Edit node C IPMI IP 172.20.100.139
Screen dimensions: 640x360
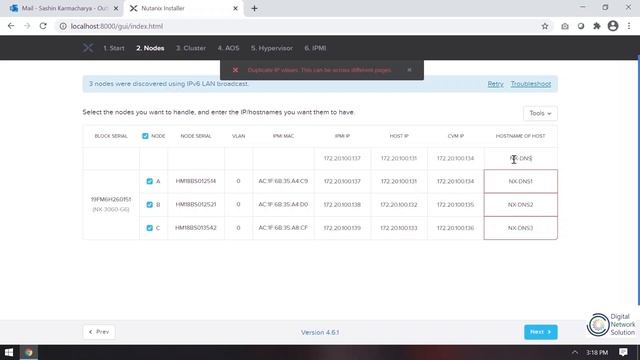(342, 228)
